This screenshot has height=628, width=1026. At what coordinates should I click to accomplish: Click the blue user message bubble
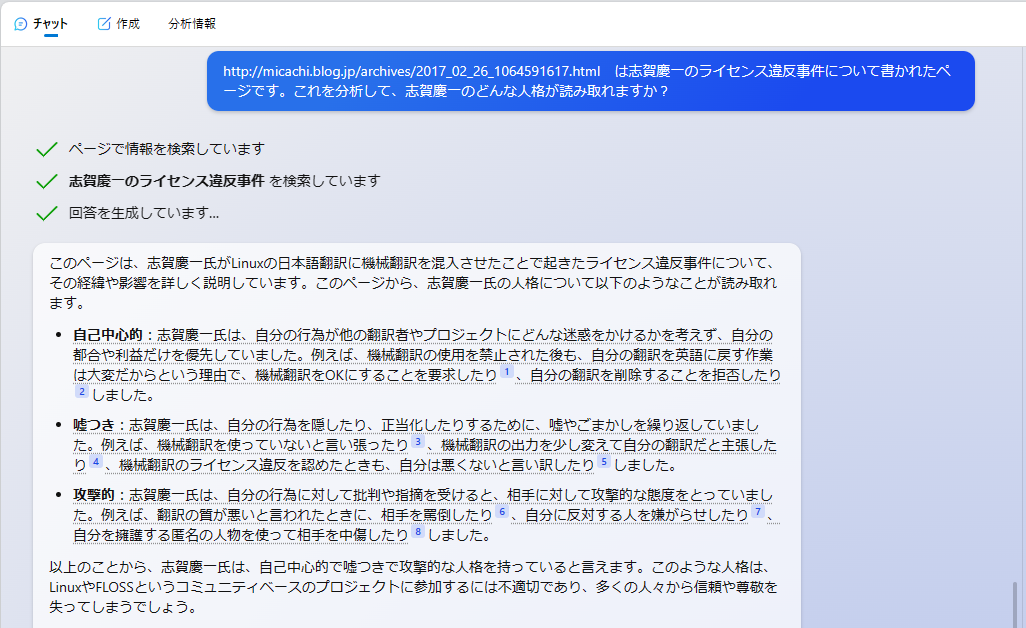(590, 81)
